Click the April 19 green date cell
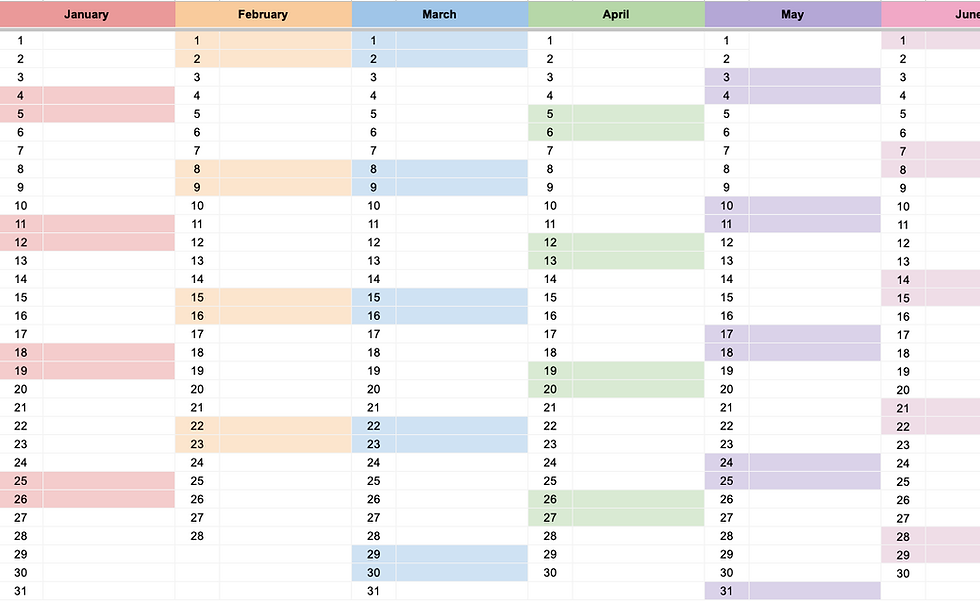The width and height of the screenshot is (980, 602). click(550, 371)
